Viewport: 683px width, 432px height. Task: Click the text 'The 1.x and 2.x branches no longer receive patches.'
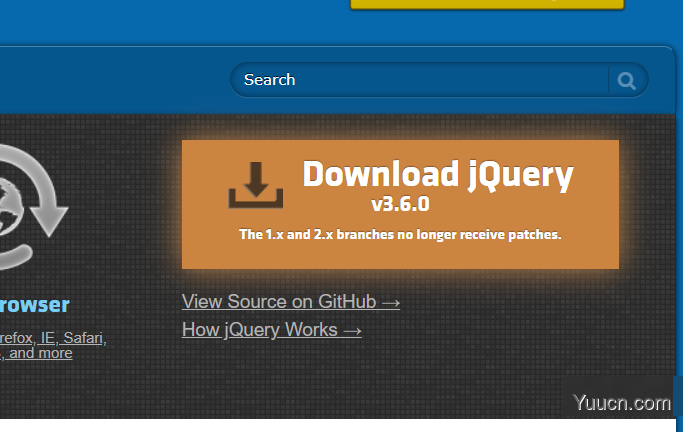pos(400,234)
